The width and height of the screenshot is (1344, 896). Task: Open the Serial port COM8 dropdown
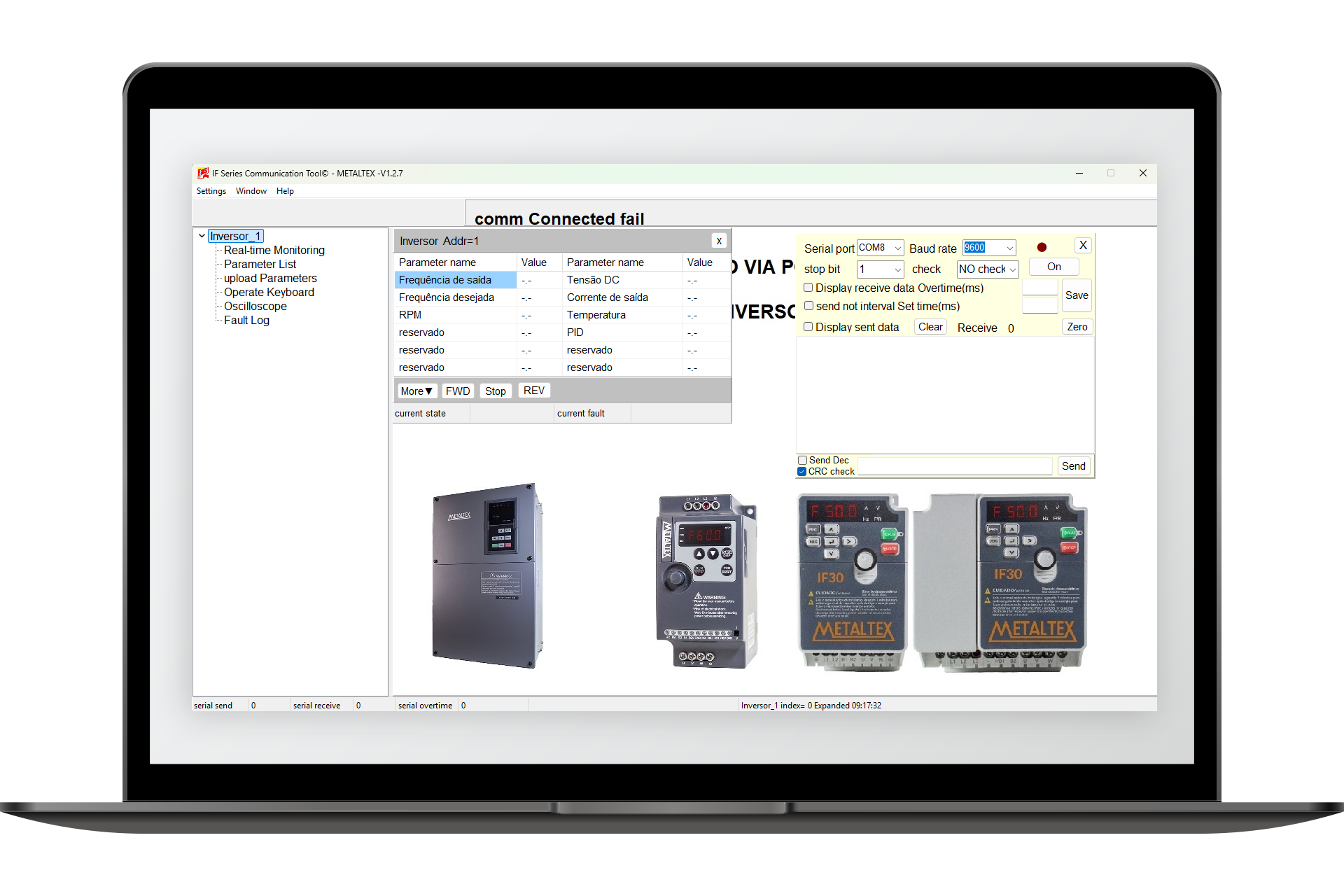(x=881, y=248)
